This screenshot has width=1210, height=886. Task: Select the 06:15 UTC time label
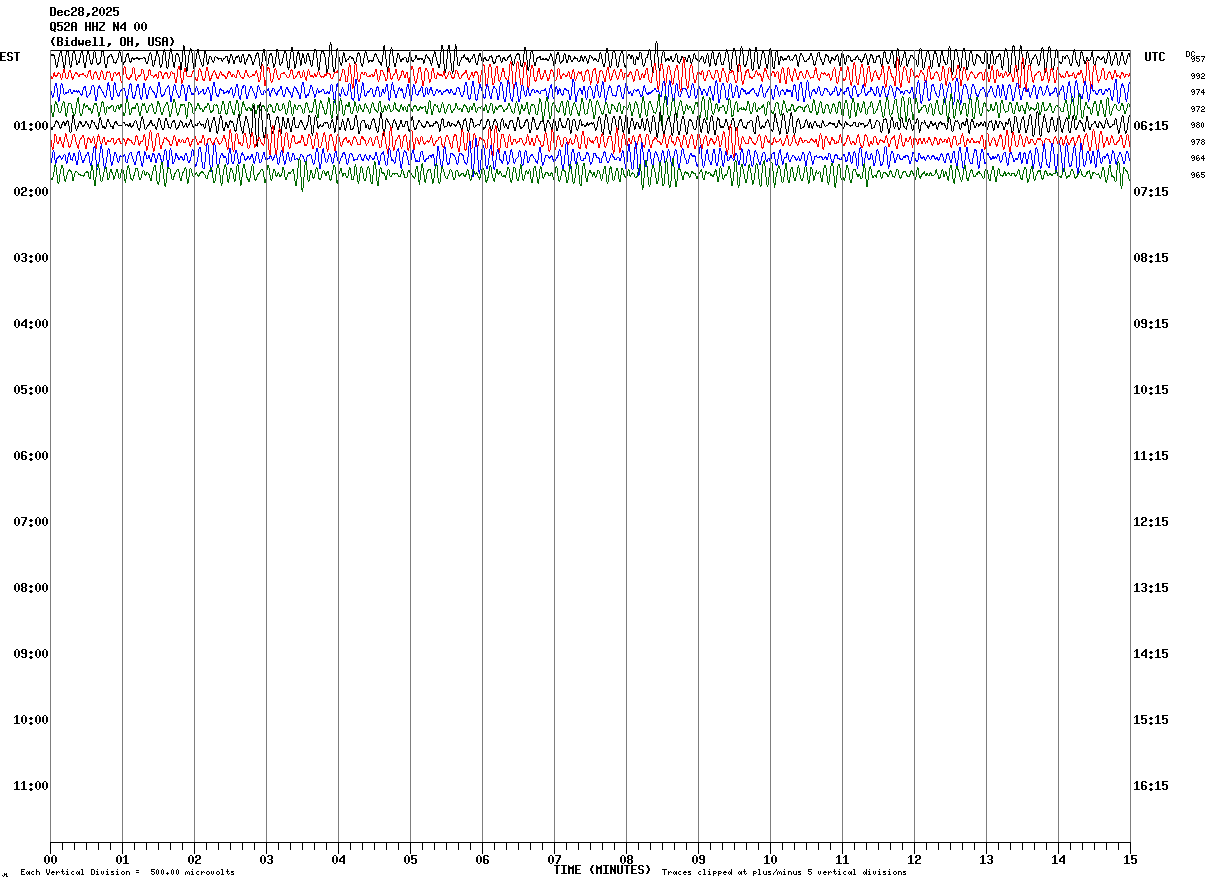point(1150,126)
